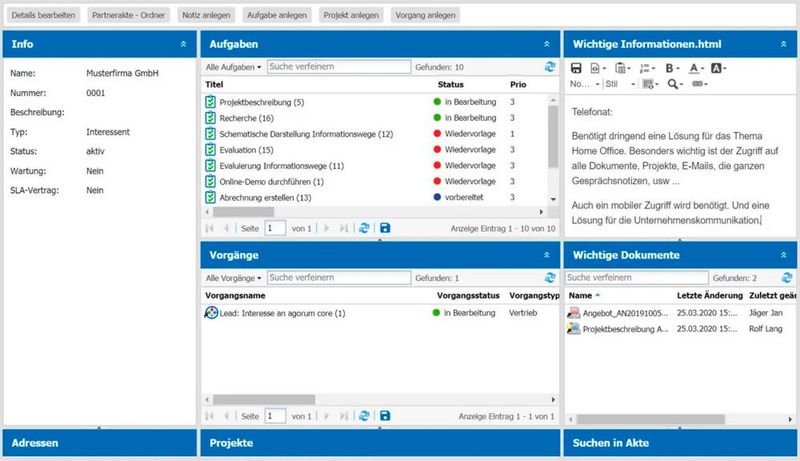Click Details bearbeiten button

click(x=43, y=15)
